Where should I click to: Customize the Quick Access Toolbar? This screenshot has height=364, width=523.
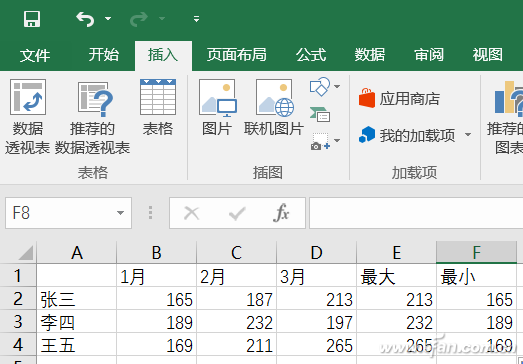click(x=196, y=19)
